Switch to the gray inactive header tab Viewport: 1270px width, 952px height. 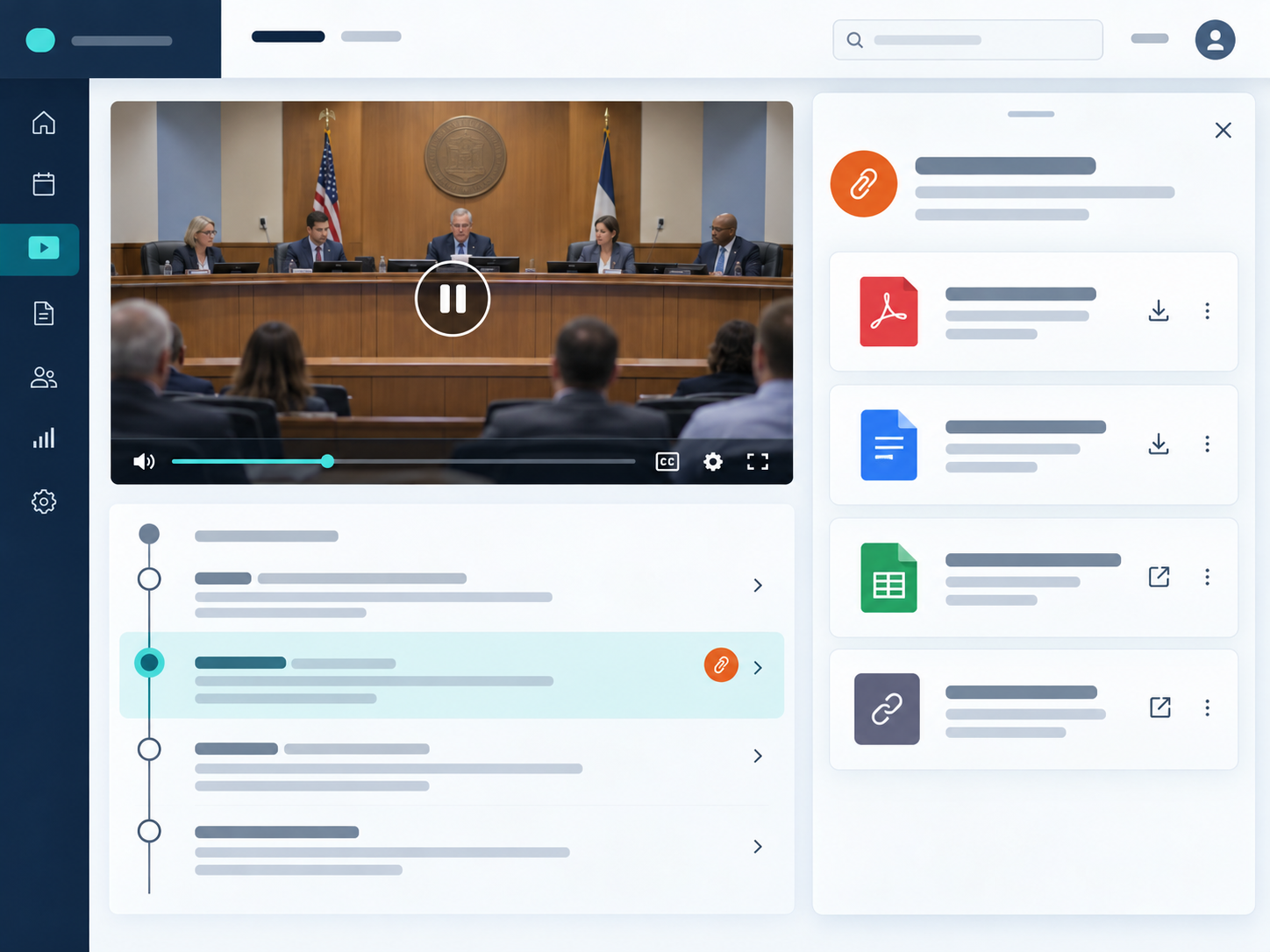(371, 37)
